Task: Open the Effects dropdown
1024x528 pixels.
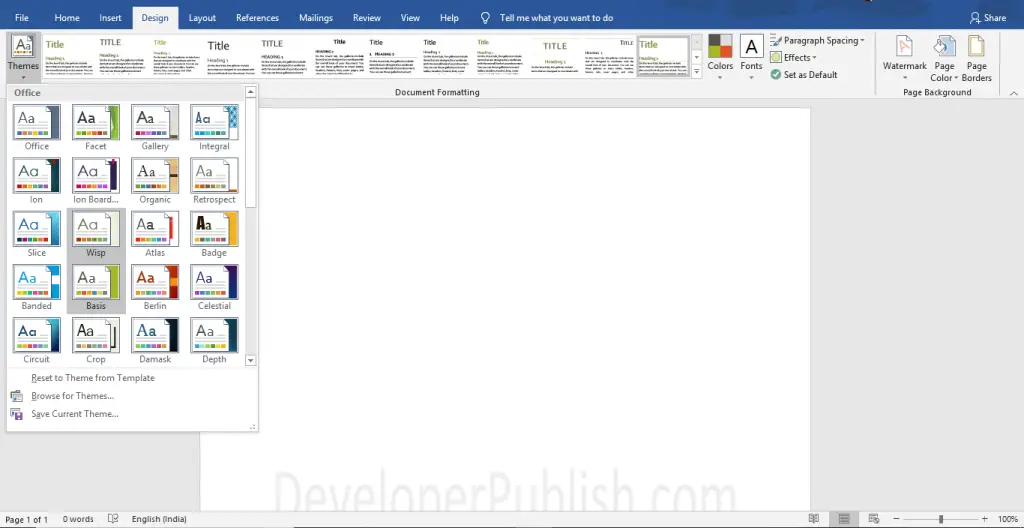Action: pos(793,58)
